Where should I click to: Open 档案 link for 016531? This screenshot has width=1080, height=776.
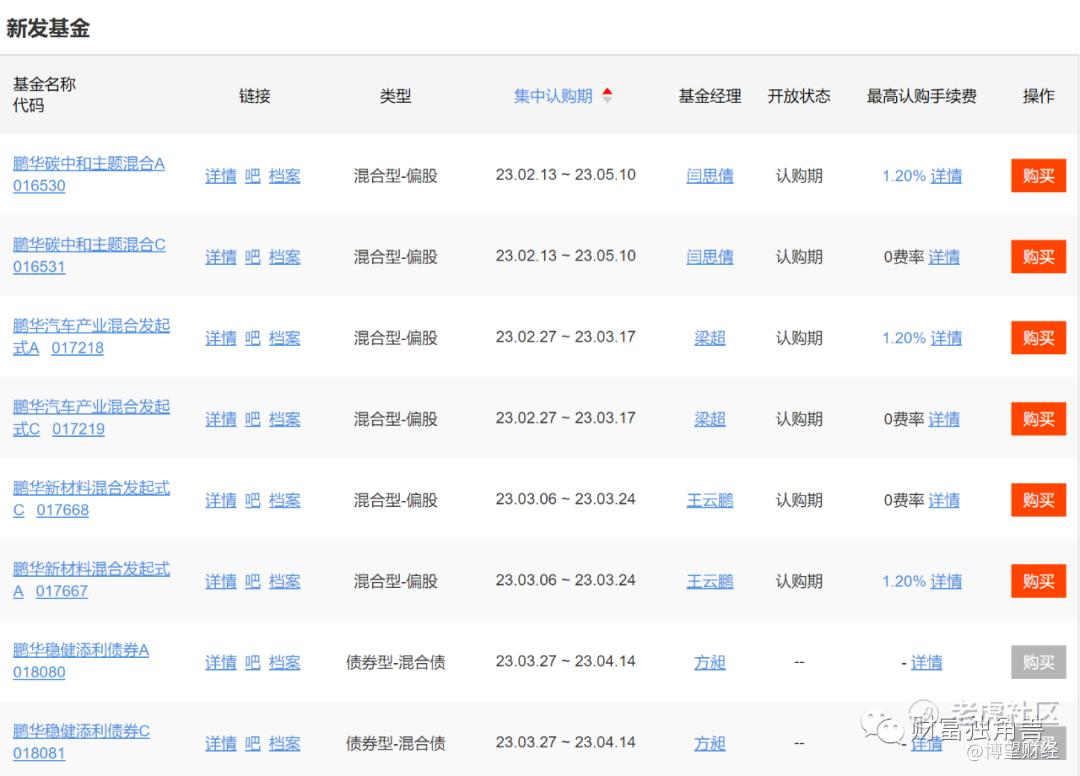(284, 258)
